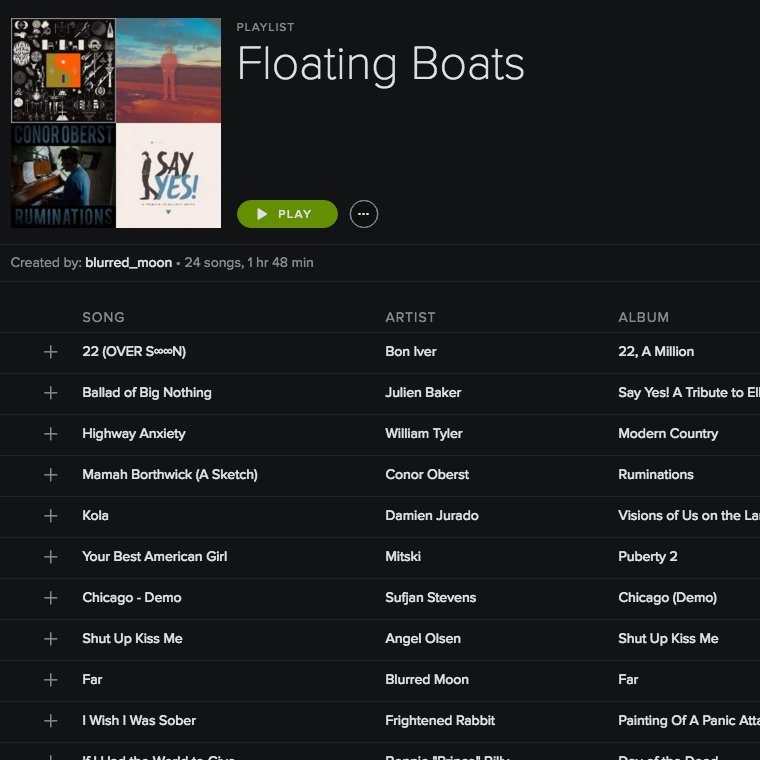The width and height of the screenshot is (760, 760).
Task: Select song title Kola
Action: click(x=95, y=516)
